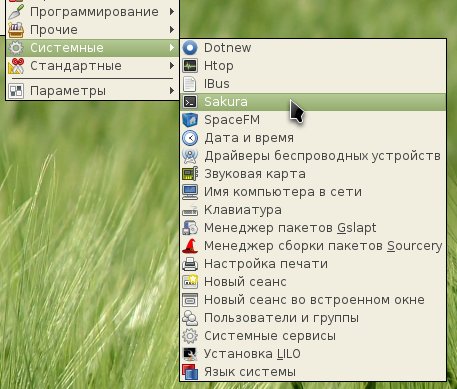Start Новый сеанс во встроенном окне

313,300
